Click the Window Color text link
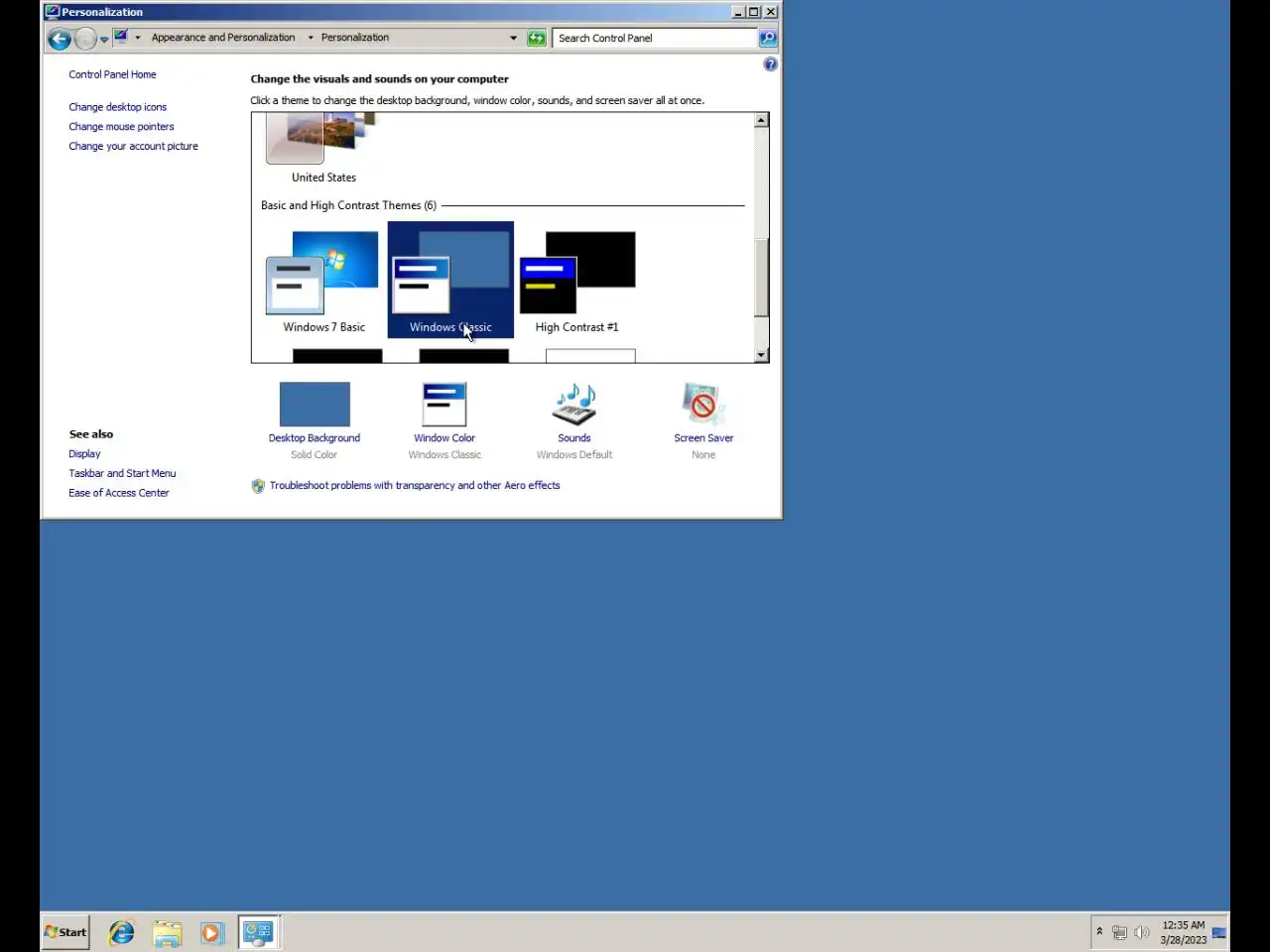This screenshot has height=952, width=1270. [x=444, y=438]
